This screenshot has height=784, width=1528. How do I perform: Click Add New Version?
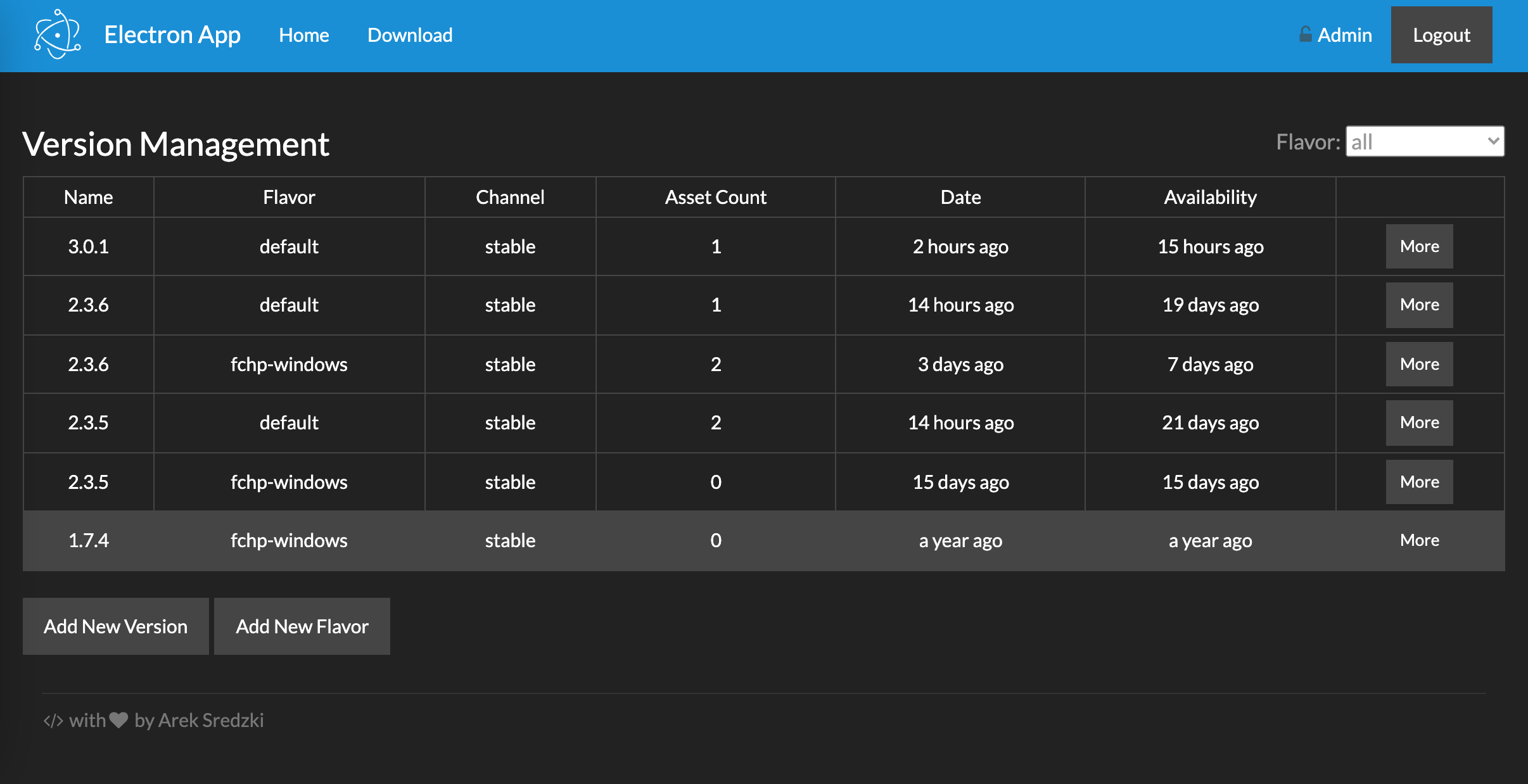[x=116, y=626]
